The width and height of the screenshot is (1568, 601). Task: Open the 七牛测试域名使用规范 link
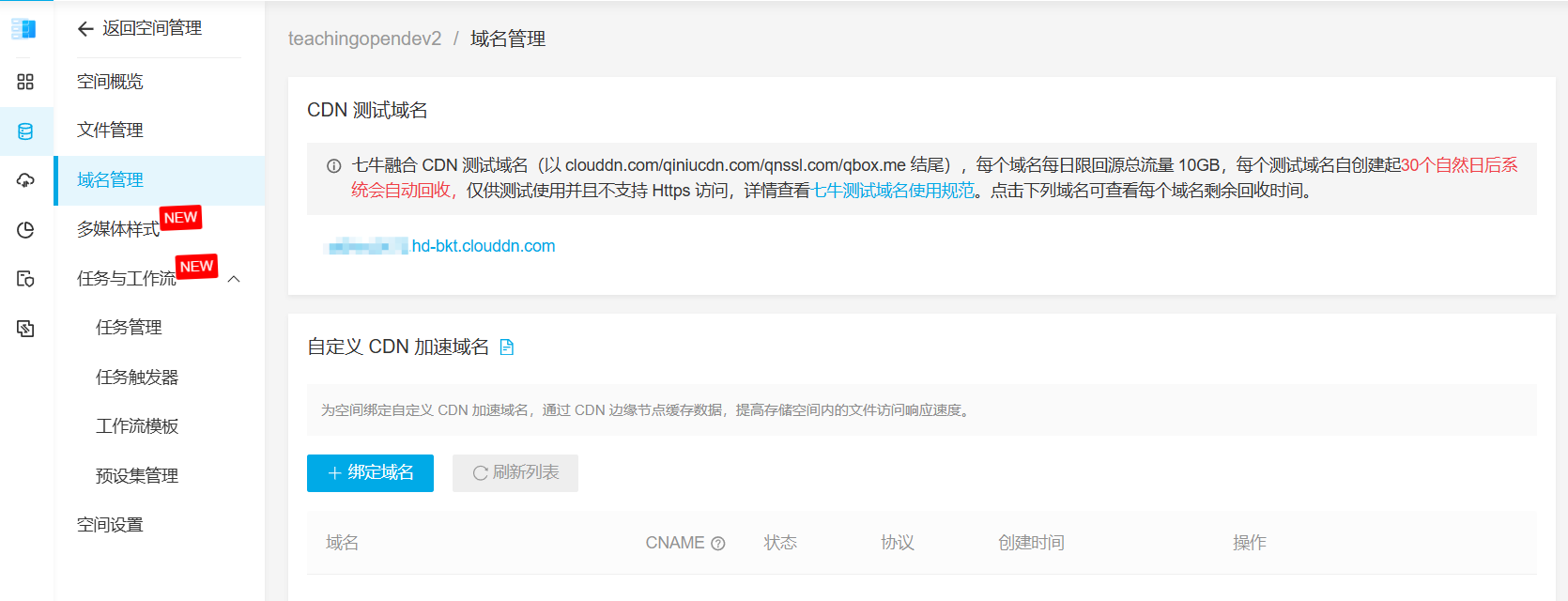(x=893, y=191)
